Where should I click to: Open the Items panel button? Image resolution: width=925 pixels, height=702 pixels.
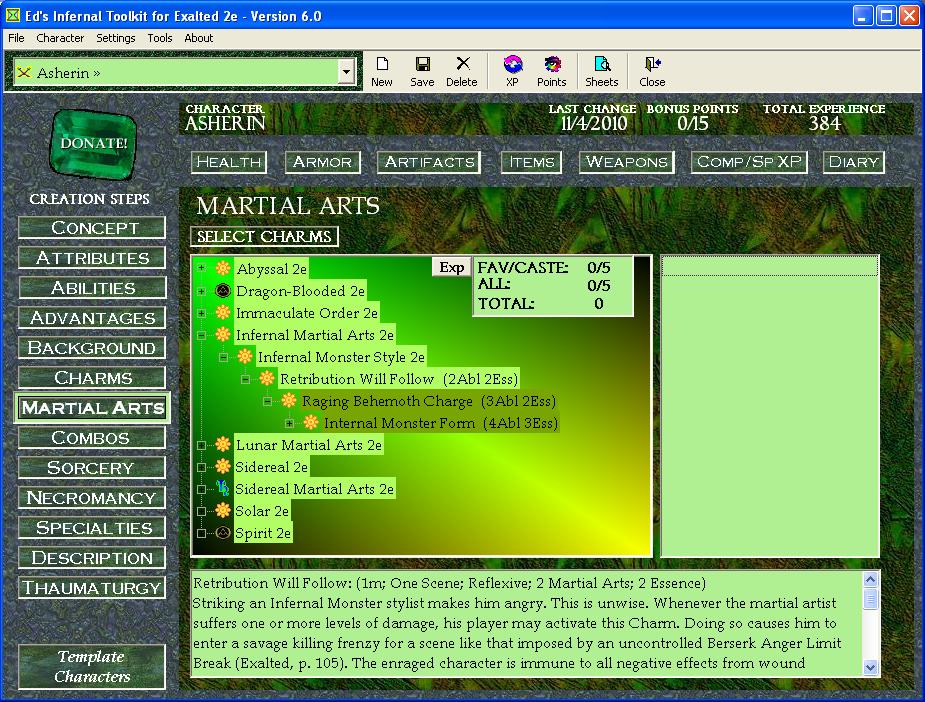point(532,162)
